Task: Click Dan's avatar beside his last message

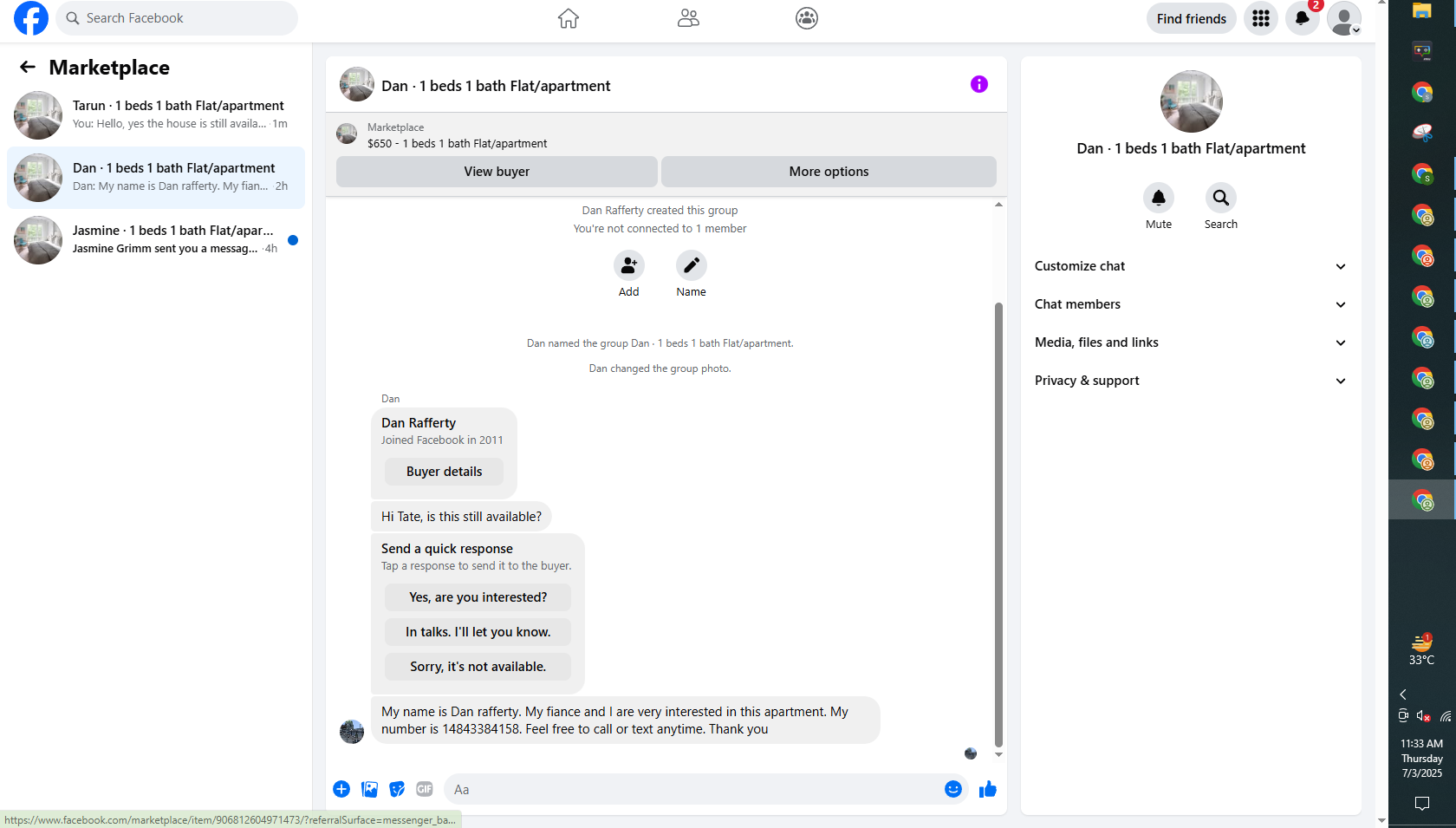Action: coord(352,732)
